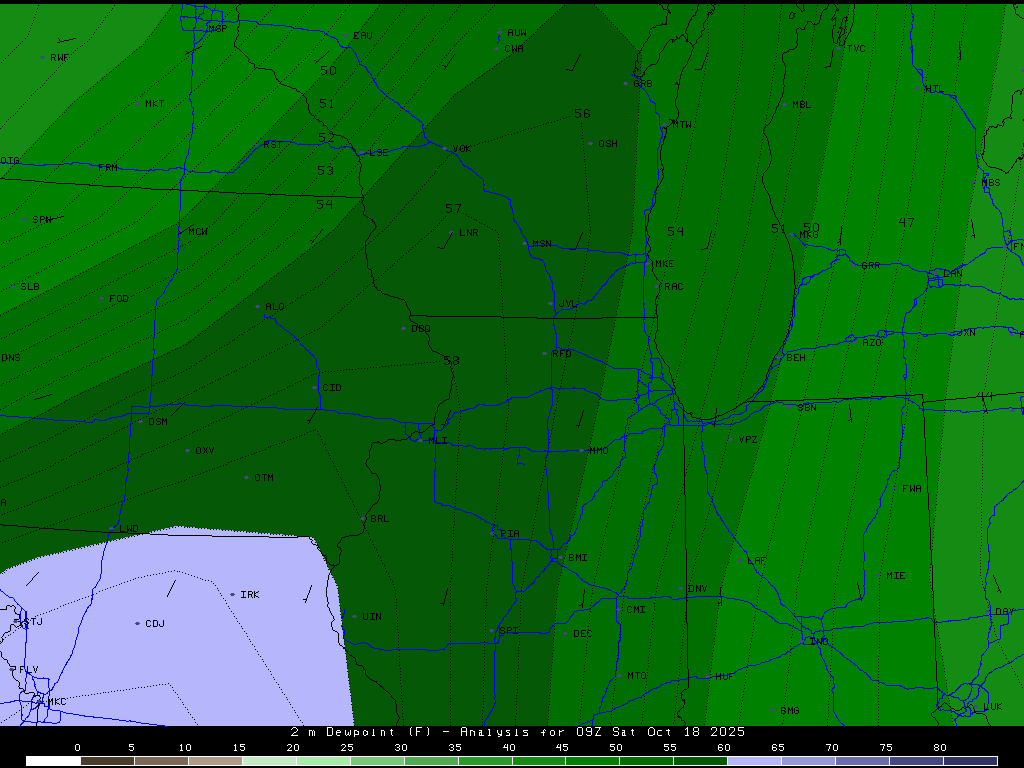This screenshot has height=768, width=1024.
Task: Click the legend value 80
Action: point(940,748)
